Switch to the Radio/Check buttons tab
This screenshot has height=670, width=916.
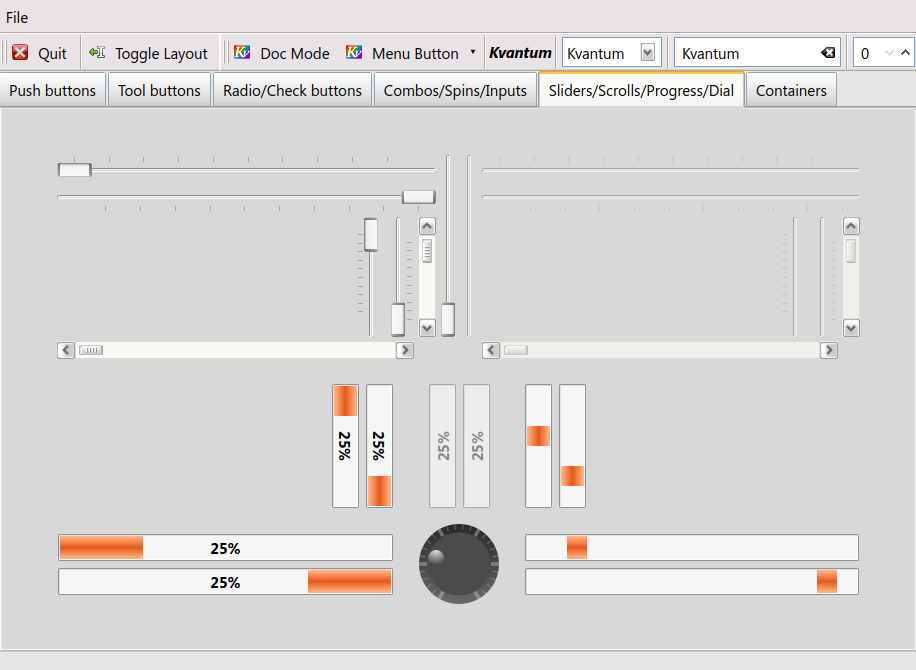click(x=292, y=91)
